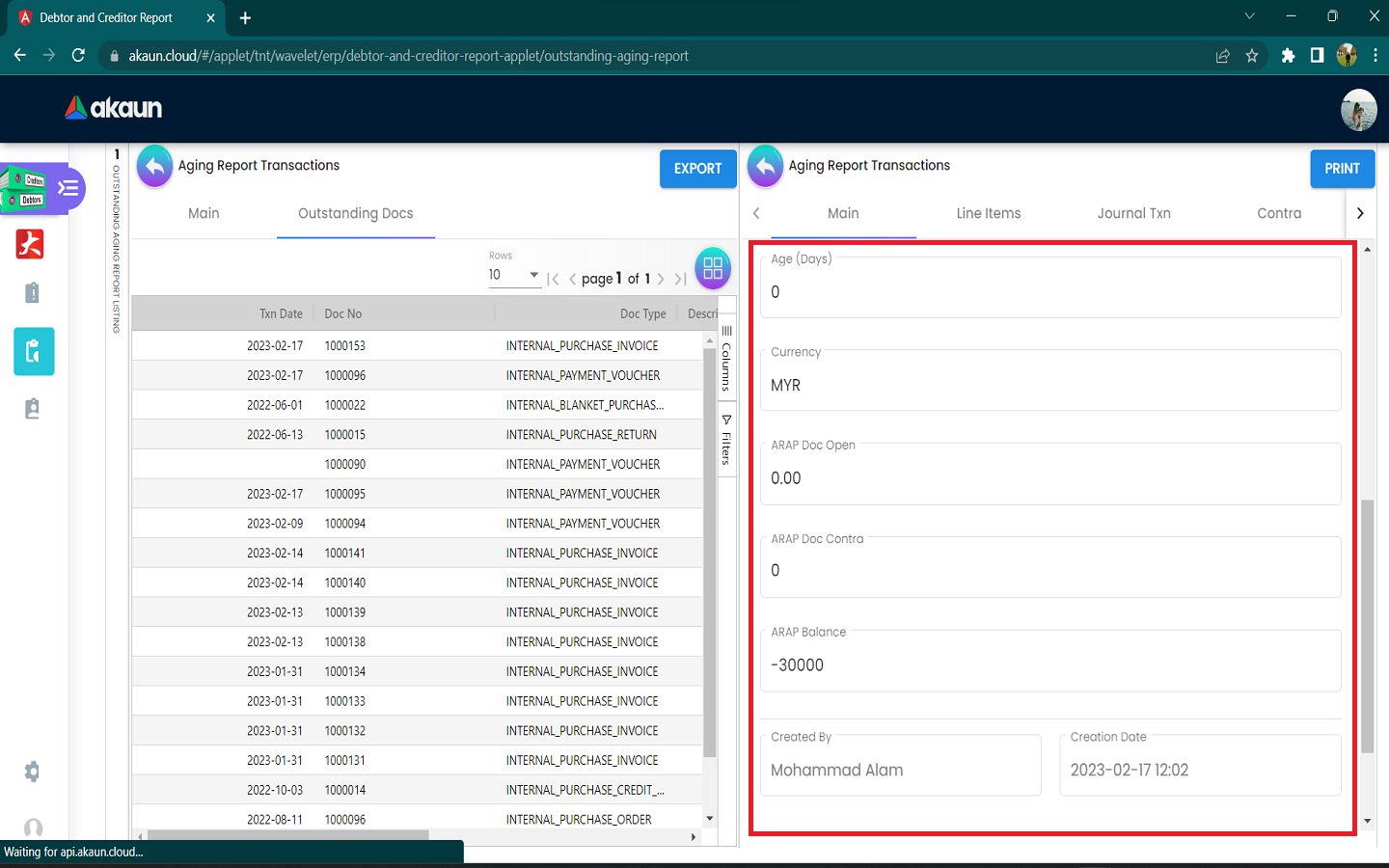Expand the Filters side panel

(726, 441)
